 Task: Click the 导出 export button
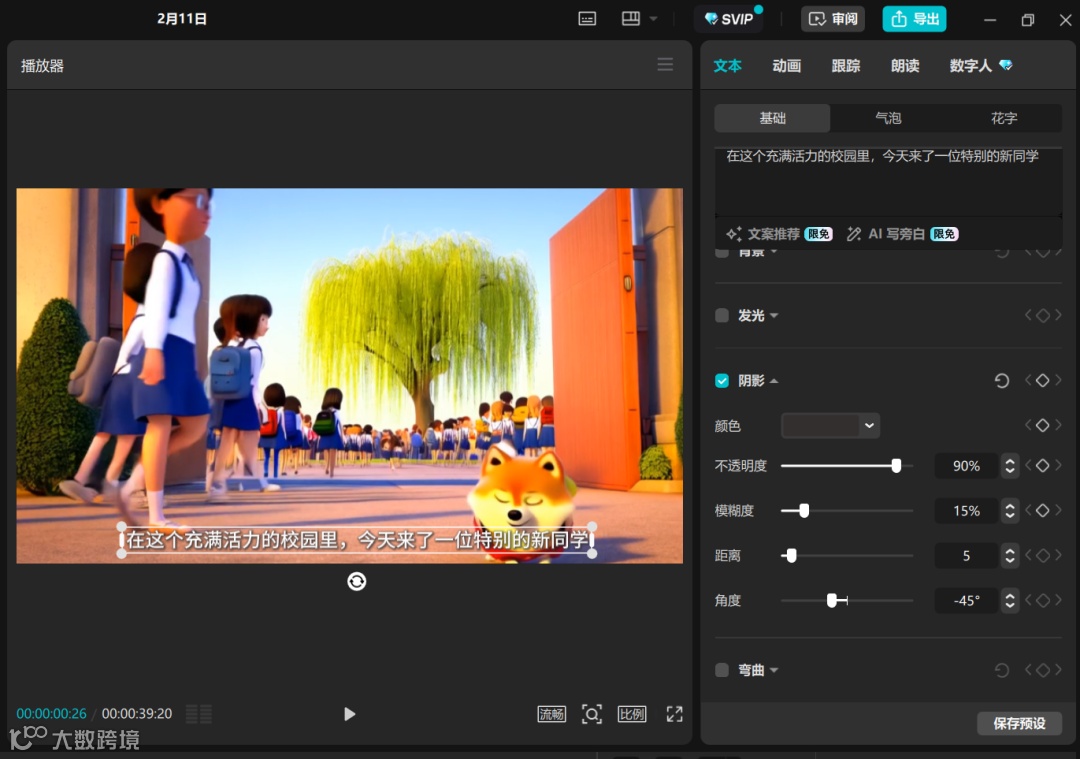(x=915, y=19)
